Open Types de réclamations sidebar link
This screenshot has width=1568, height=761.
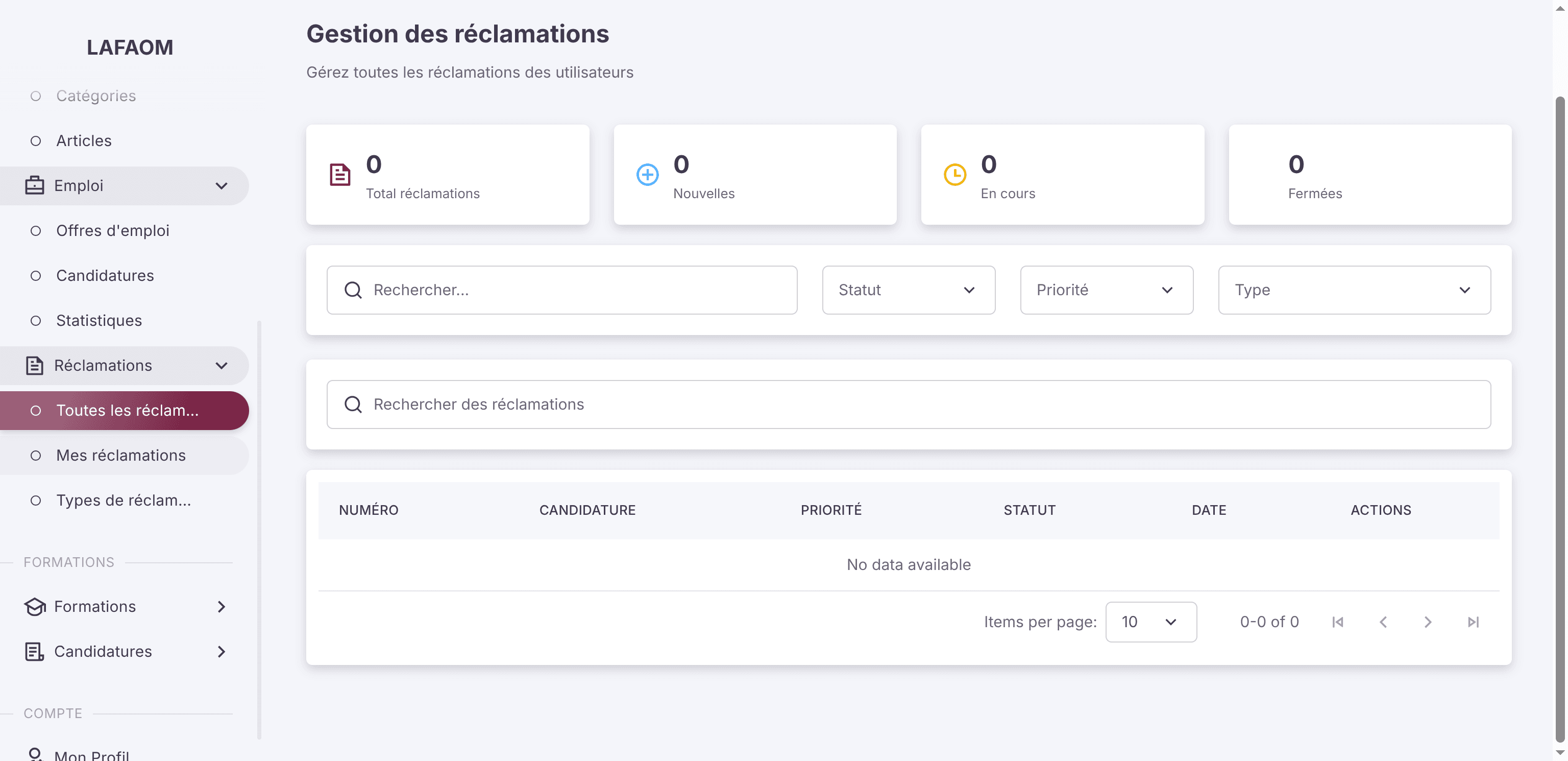click(124, 501)
